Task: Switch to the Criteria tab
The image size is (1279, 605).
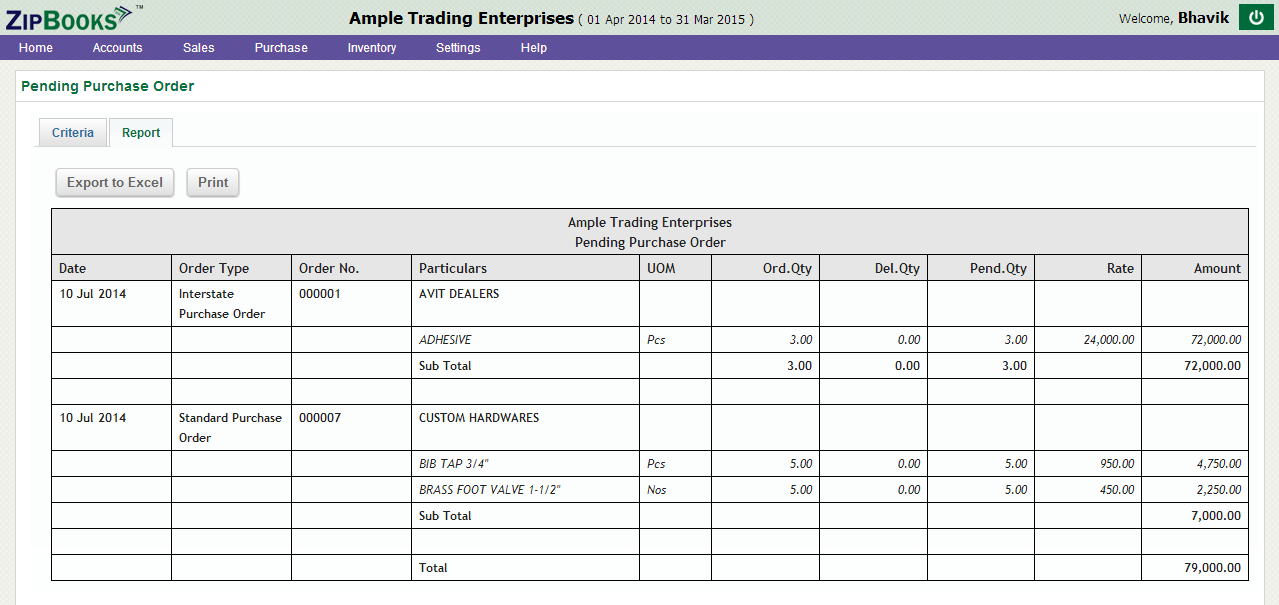Action: [x=73, y=133]
